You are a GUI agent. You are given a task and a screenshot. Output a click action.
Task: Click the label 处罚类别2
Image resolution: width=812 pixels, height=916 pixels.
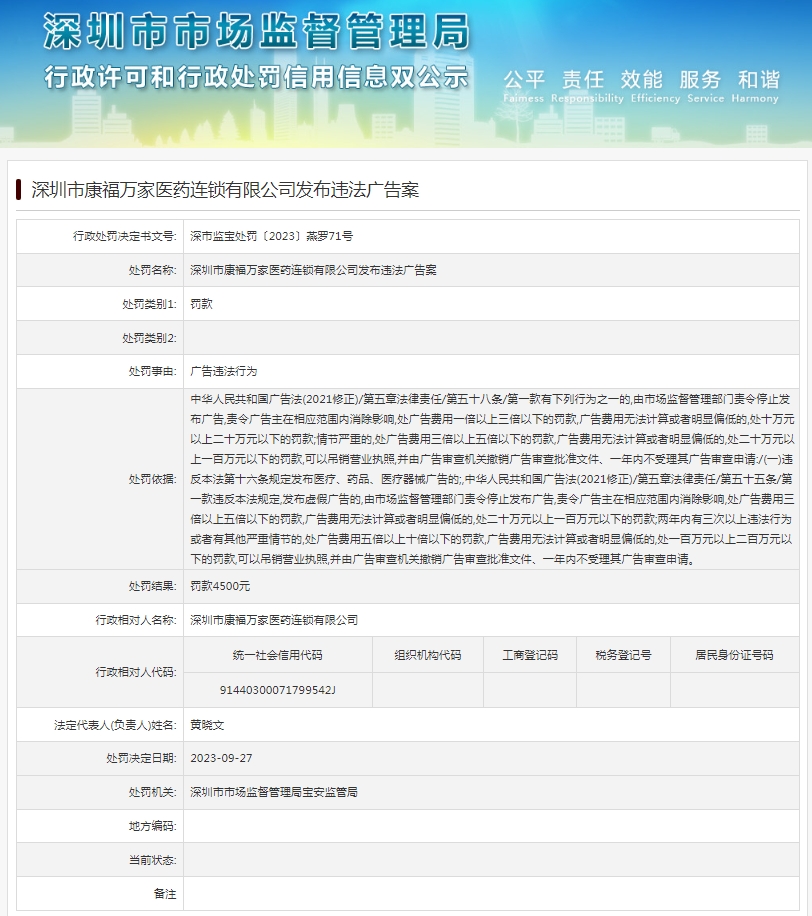pyautogui.click(x=149, y=338)
